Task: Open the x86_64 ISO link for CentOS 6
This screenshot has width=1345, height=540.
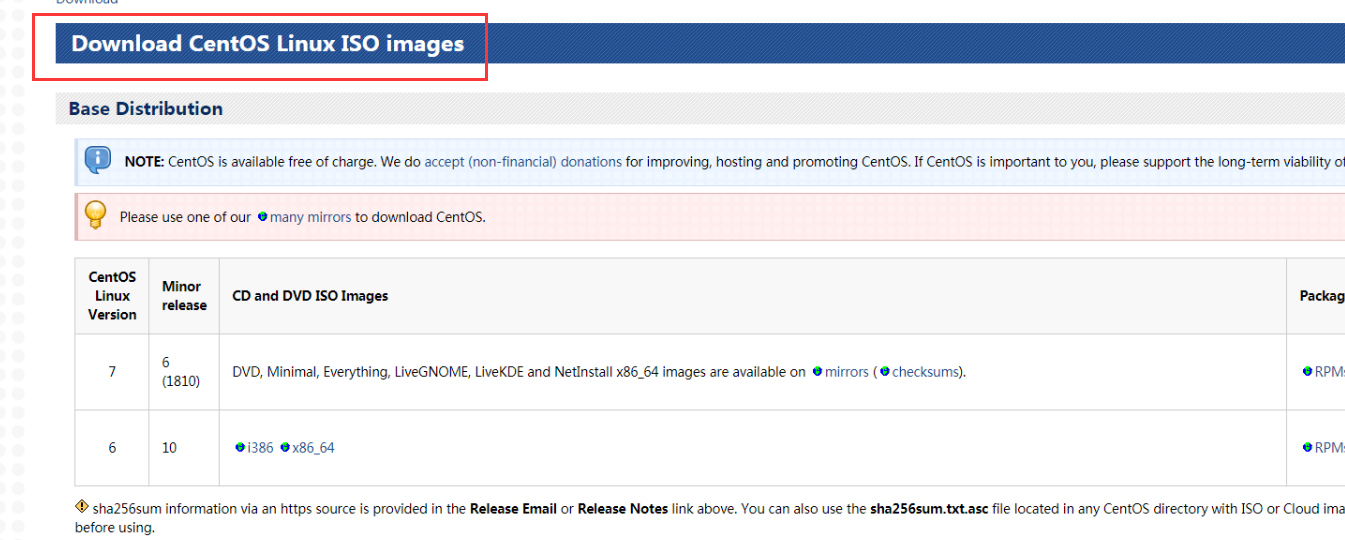Action: click(313, 448)
